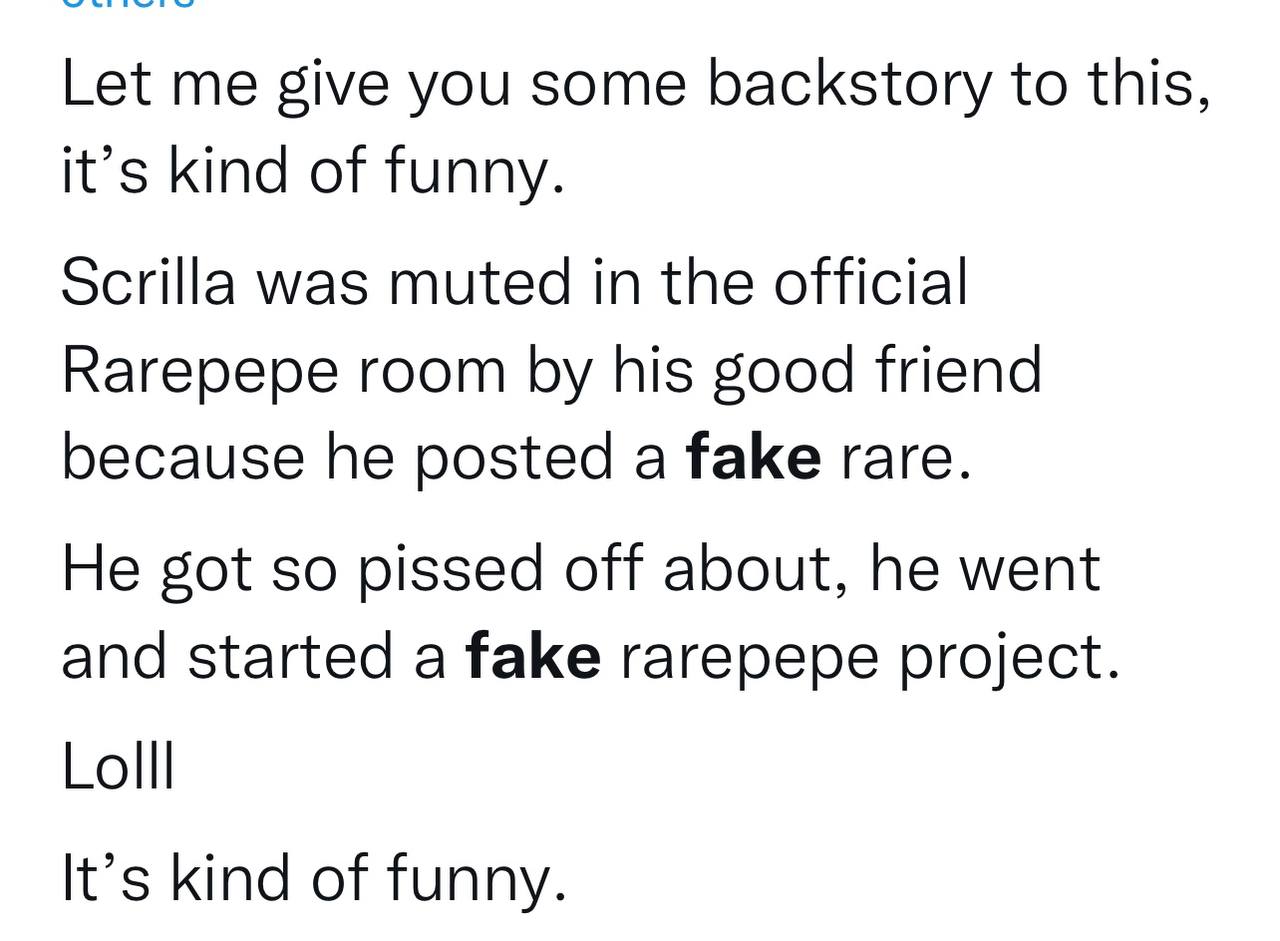The height and width of the screenshot is (941, 1280).
Task: Click the word "Lolll"
Action: point(118,767)
